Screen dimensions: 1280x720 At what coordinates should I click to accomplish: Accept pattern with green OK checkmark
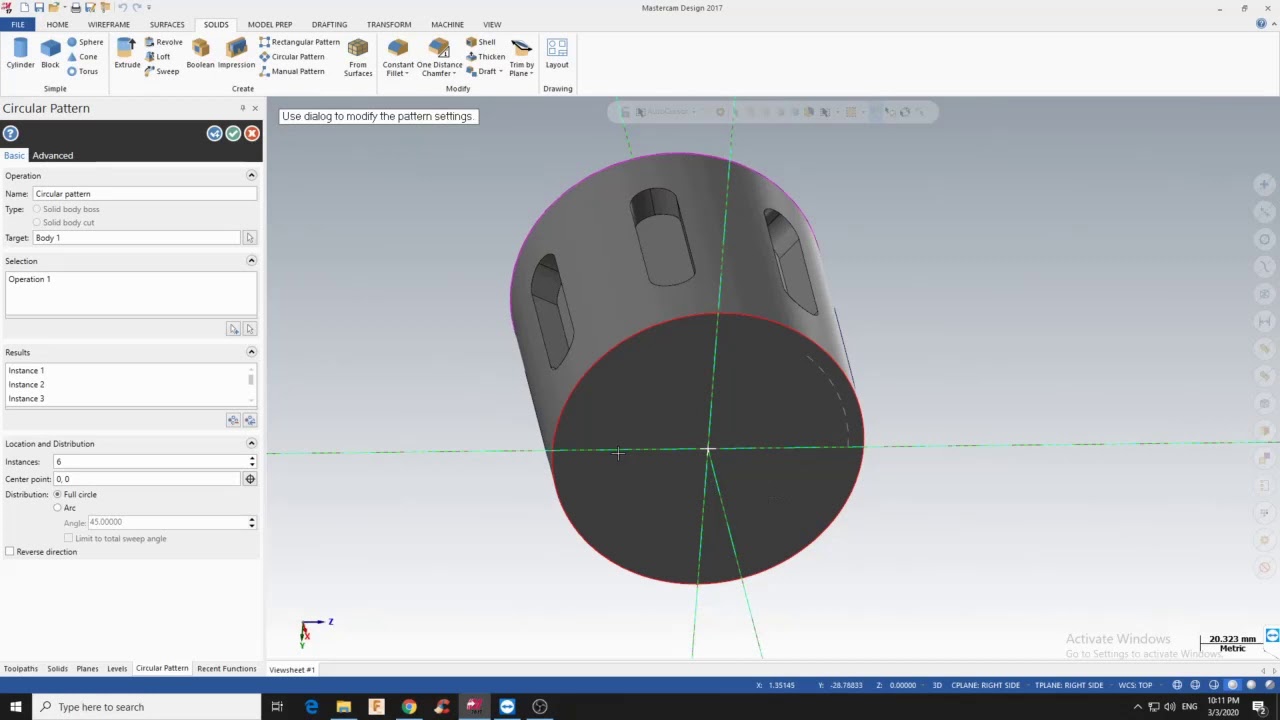pyautogui.click(x=233, y=133)
